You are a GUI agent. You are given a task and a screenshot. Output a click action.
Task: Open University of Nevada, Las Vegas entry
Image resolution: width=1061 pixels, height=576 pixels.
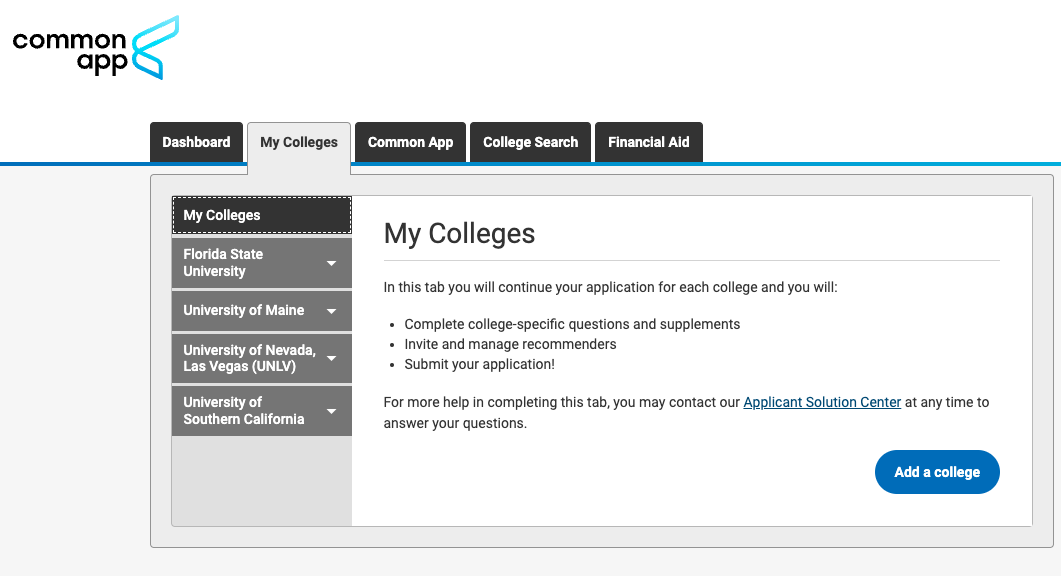pos(249,358)
